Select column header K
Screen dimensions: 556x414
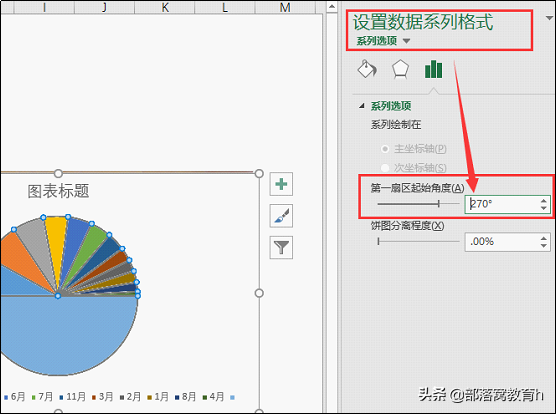(165, 7)
